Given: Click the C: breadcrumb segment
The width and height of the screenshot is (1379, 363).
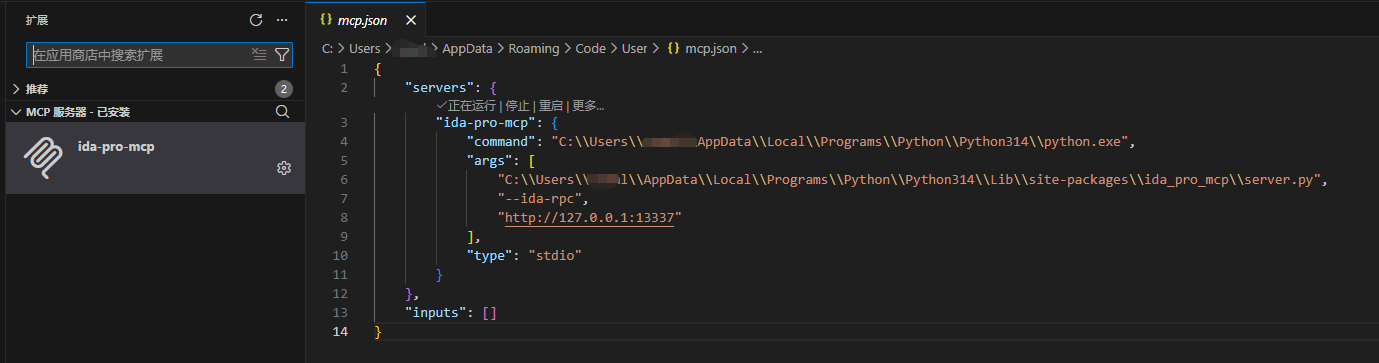Looking at the screenshot, I should pos(328,48).
